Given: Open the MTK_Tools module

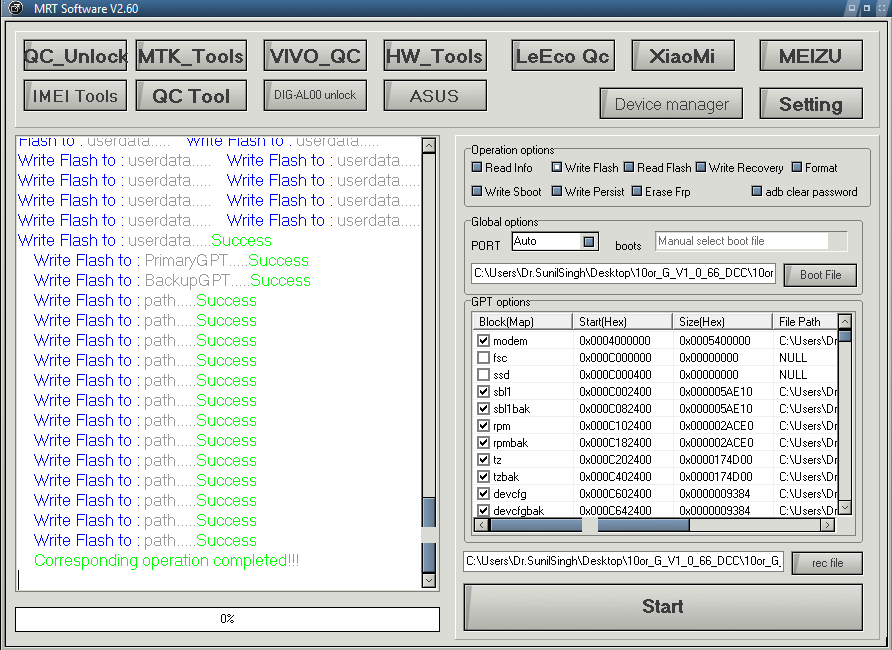Looking at the screenshot, I should [x=191, y=56].
